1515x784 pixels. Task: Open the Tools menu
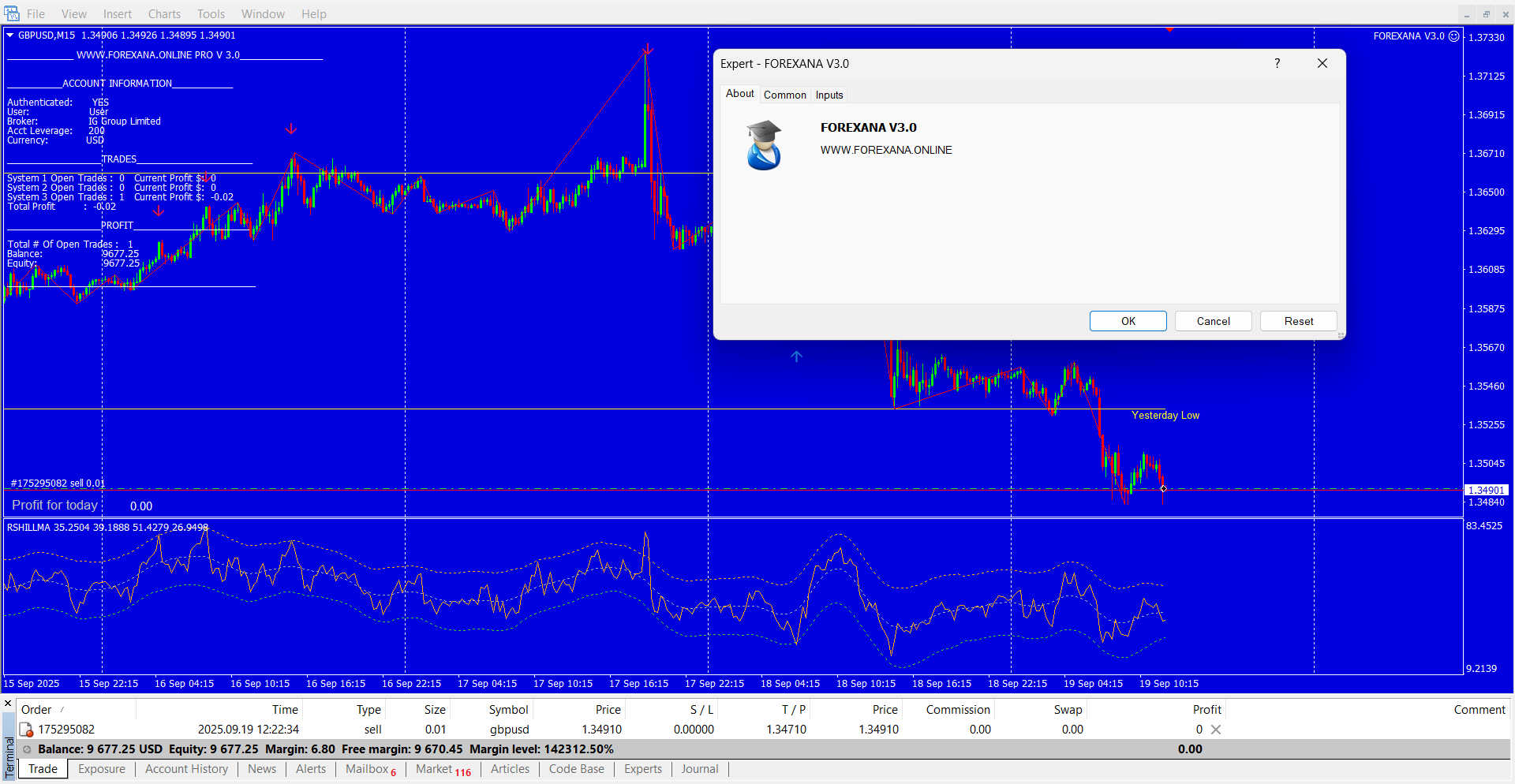tap(211, 13)
